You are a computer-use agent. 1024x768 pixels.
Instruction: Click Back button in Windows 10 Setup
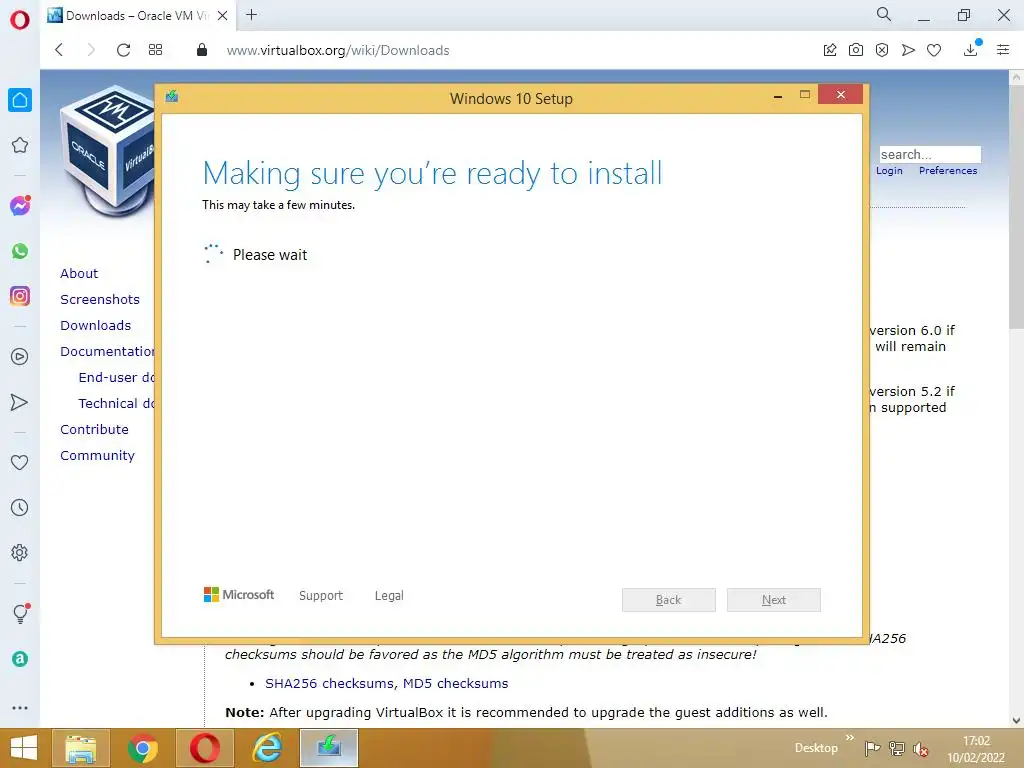click(669, 600)
